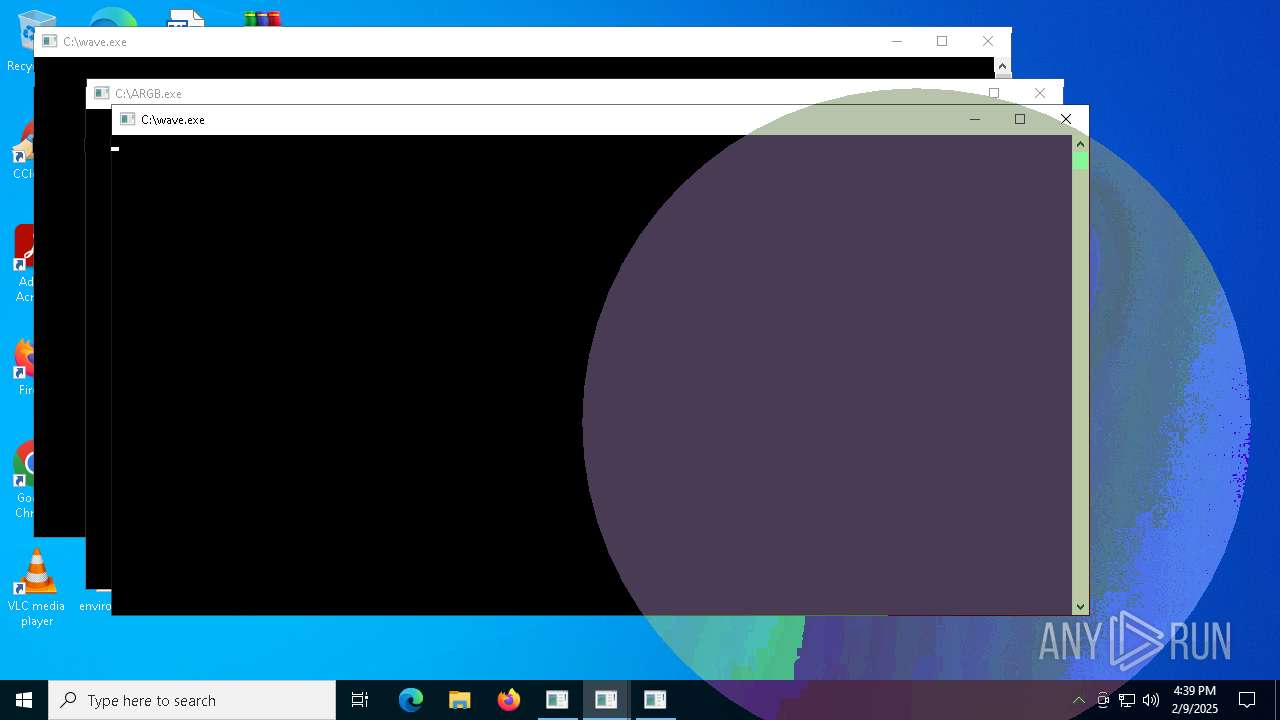Minimize the front wave.exe console window

pos(975,119)
